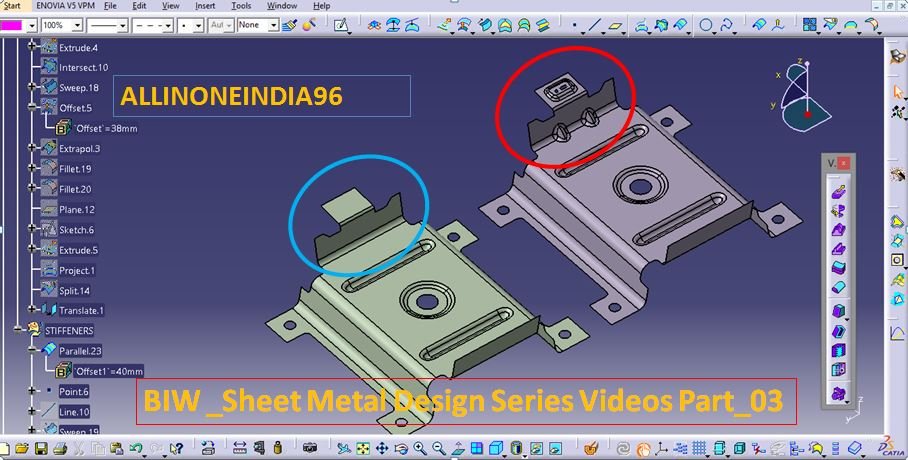This screenshot has width=908, height=460.
Task: Open the Insert menu
Action: click(205, 6)
